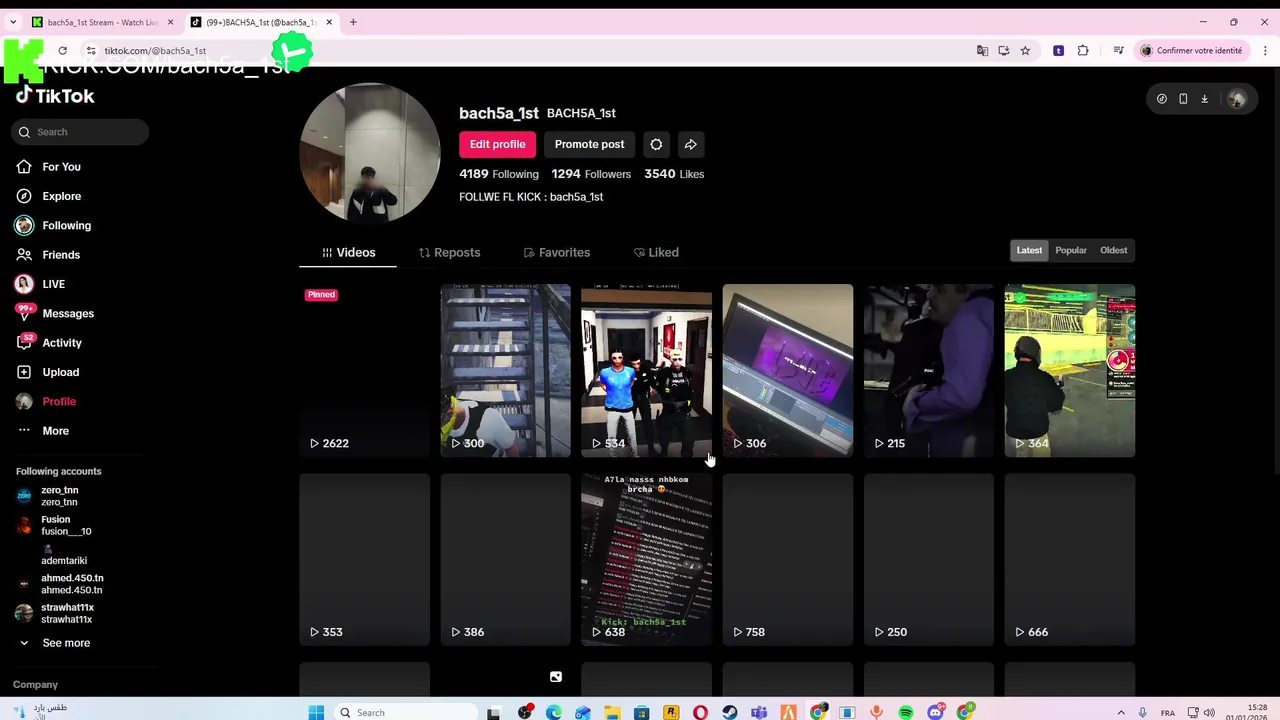Click the install app icon in address bar
1280x720 pixels.
pyautogui.click(x=1004, y=50)
